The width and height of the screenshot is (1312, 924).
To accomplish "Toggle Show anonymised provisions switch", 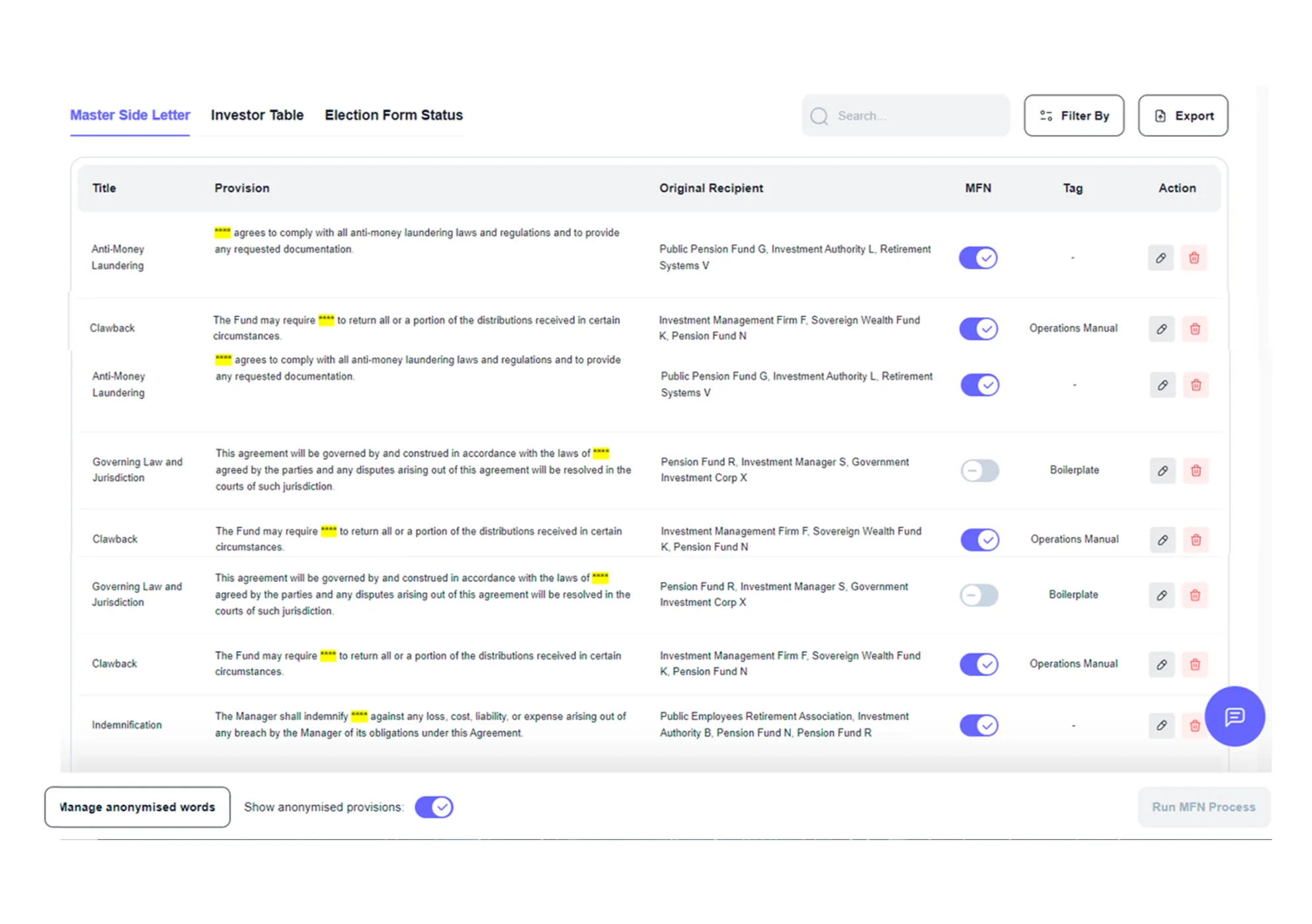I will [x=434, y=807].
